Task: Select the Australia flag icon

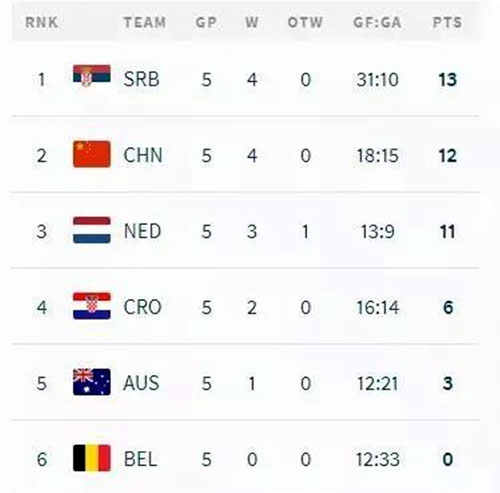Action: [x=92, y=382]
